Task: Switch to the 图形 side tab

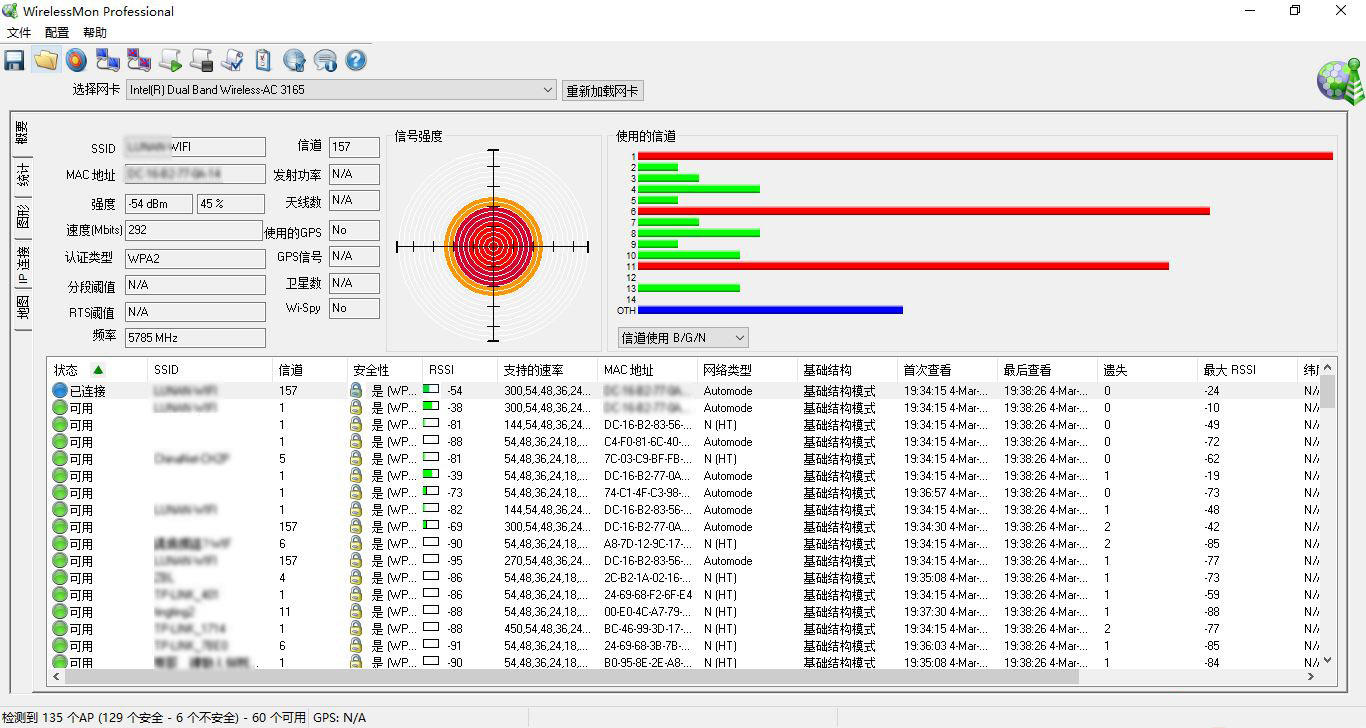Action: click(21, 217)
